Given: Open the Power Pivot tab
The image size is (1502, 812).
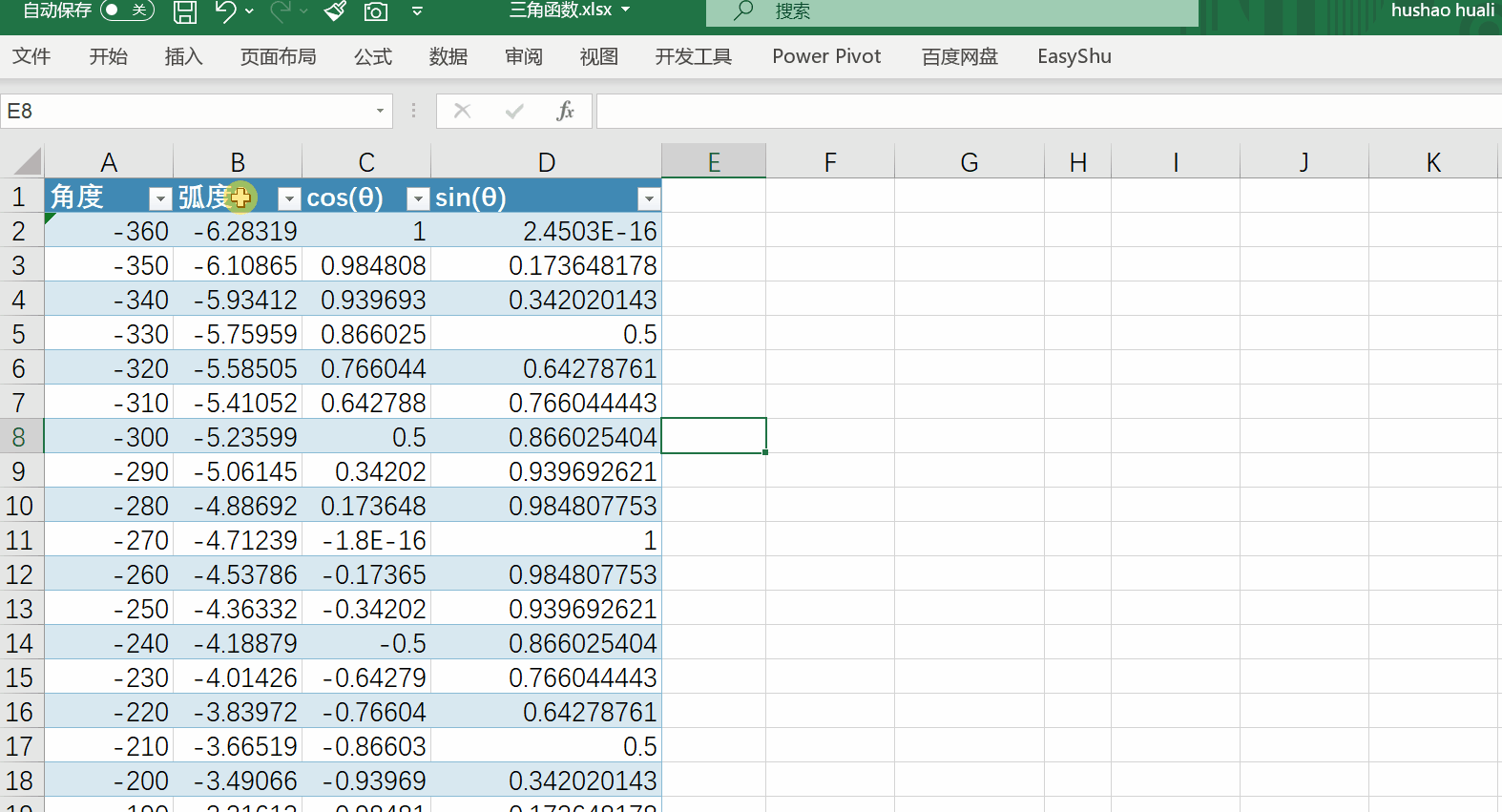Looking at the screenshot, I should (826, 56).
